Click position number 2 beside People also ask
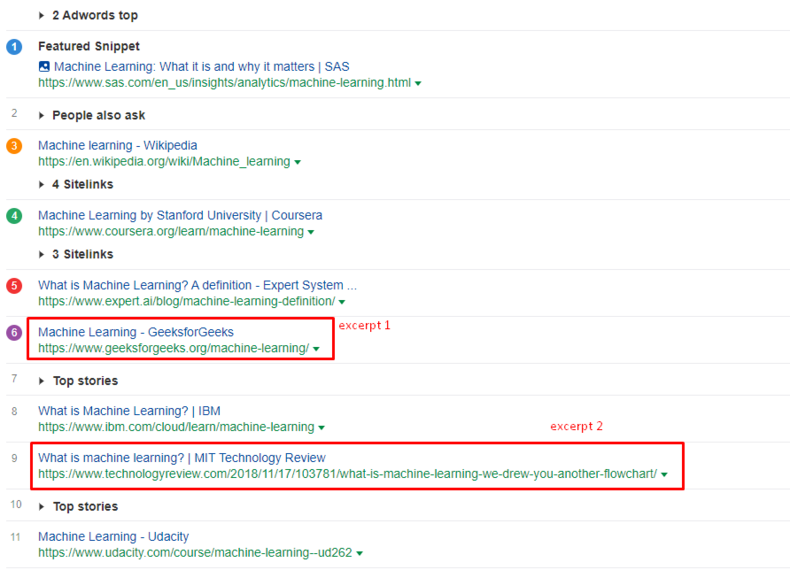The image size is (790, 570). (14, 113)
